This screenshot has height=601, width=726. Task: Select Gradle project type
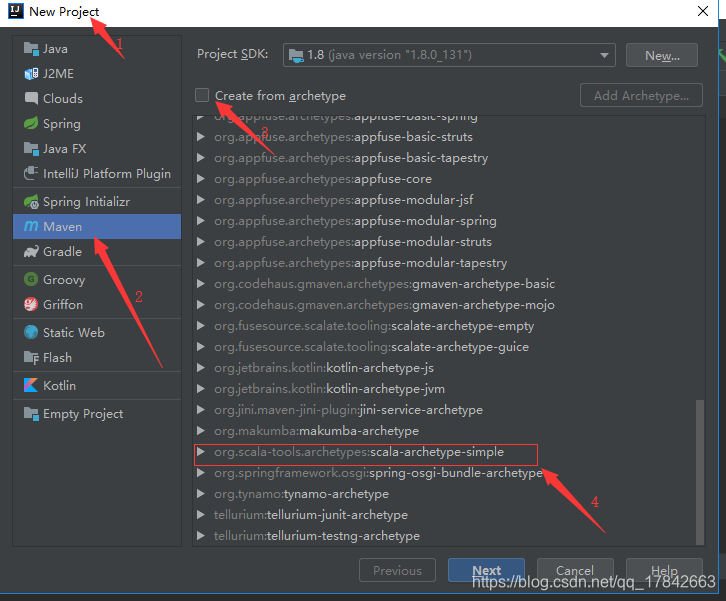click(97, 251)
